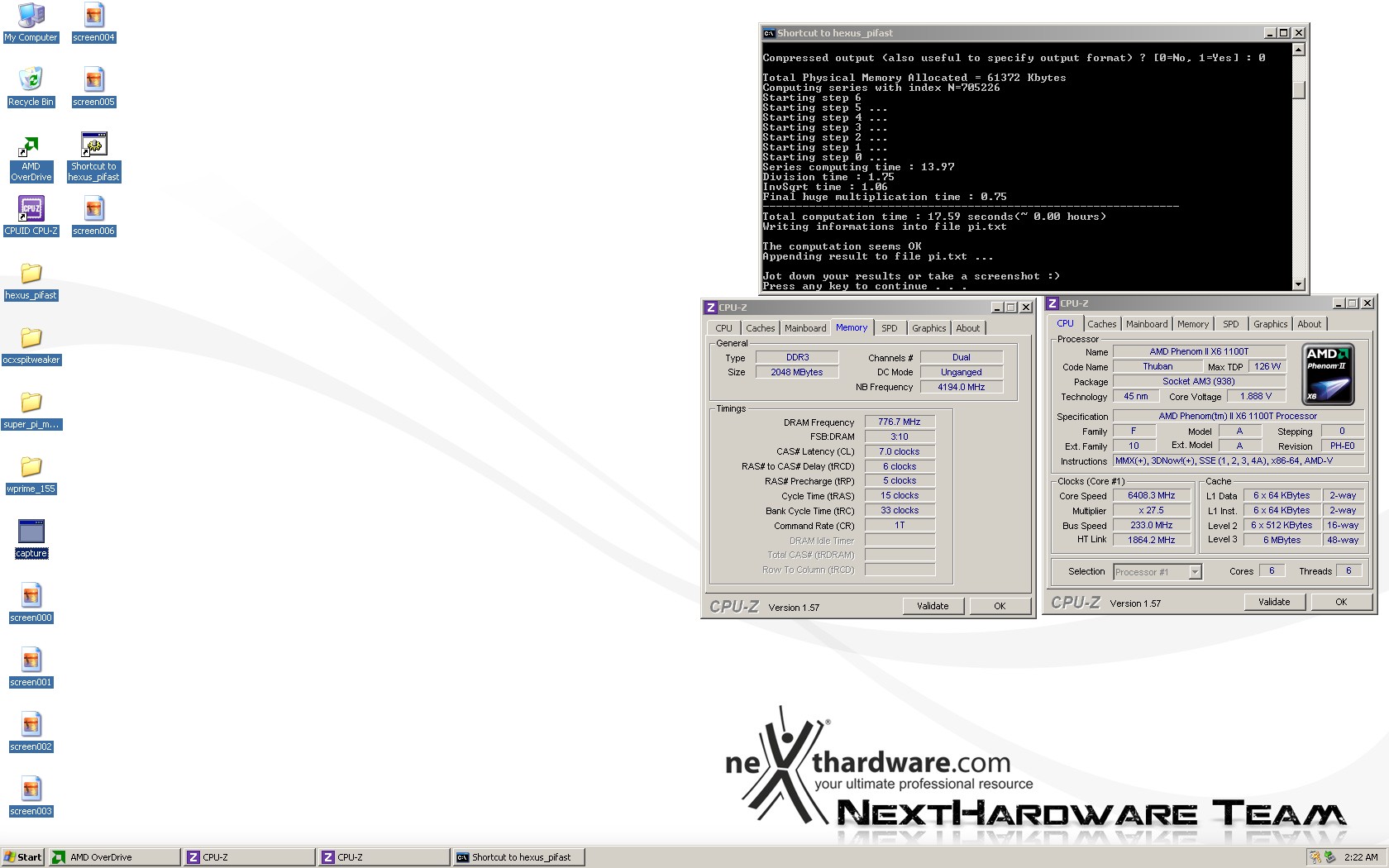This screenshot has width=1389, height=868.
Task: Select the super_pi_m... folder
Action: tap(31, 409)
